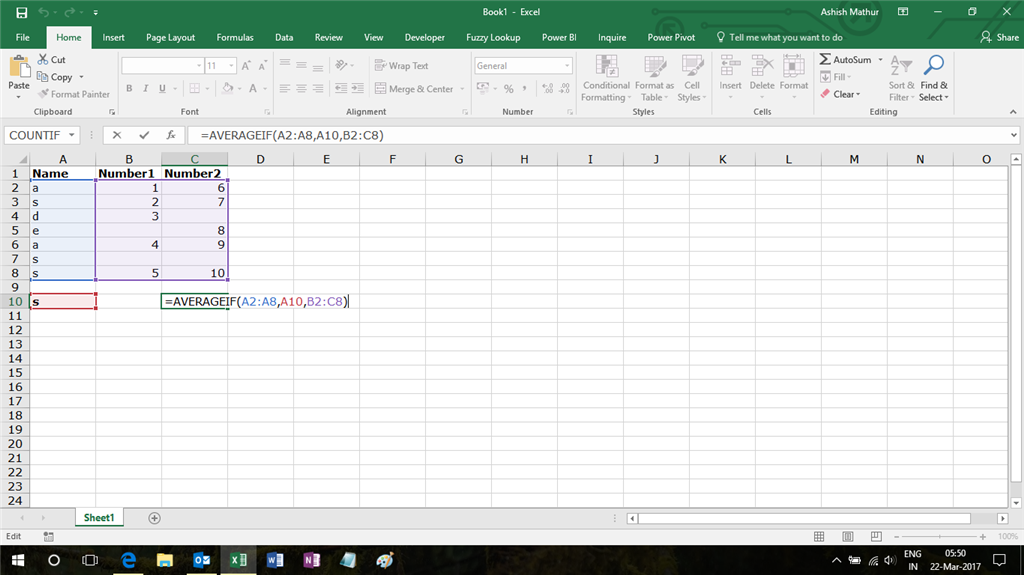Image resolution: width=1024 pixels, height=575 pixels.
Task: Open General number format dropdown
Action: [x=567, y=66]
